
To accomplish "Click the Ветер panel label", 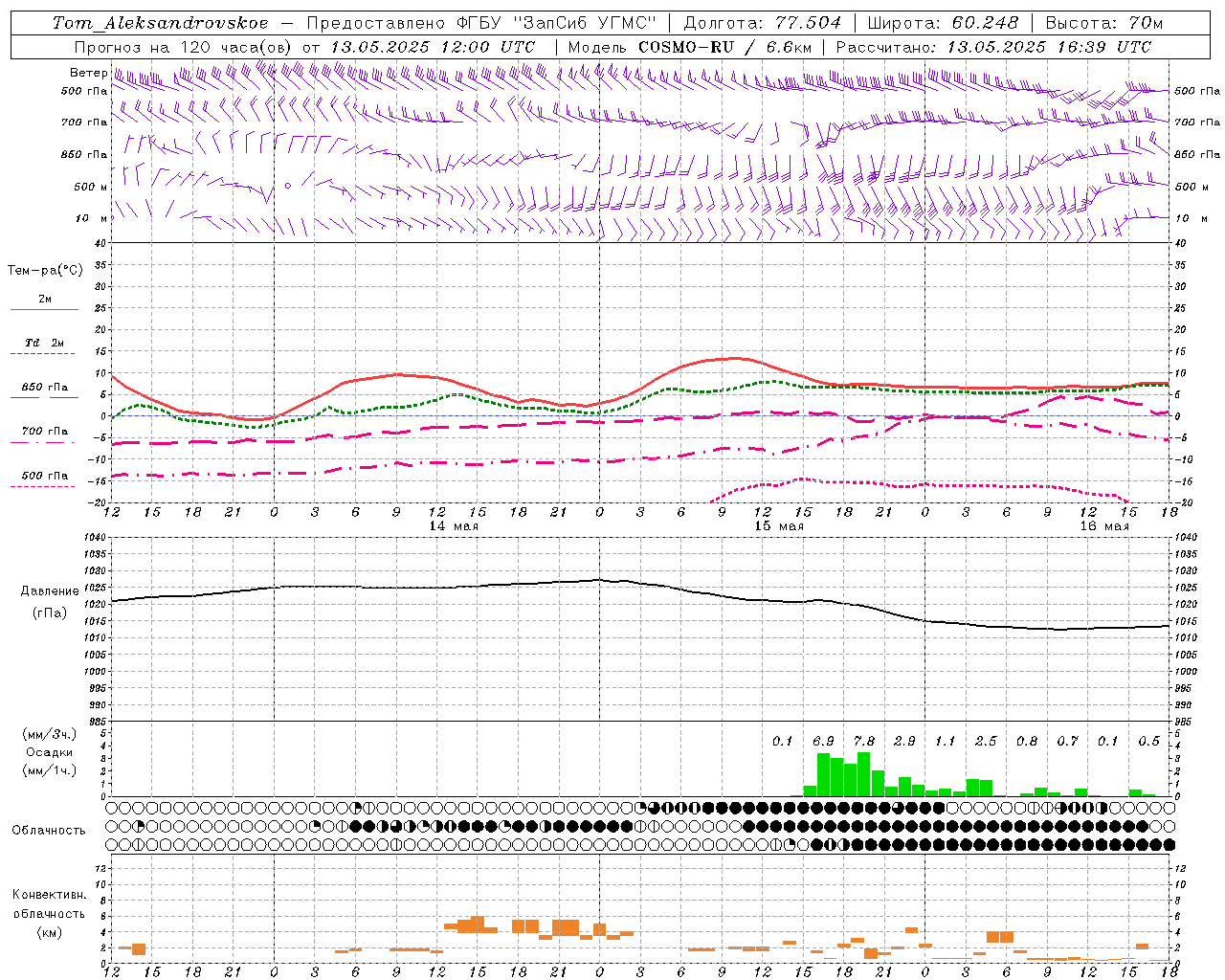I will pos(88,73).
